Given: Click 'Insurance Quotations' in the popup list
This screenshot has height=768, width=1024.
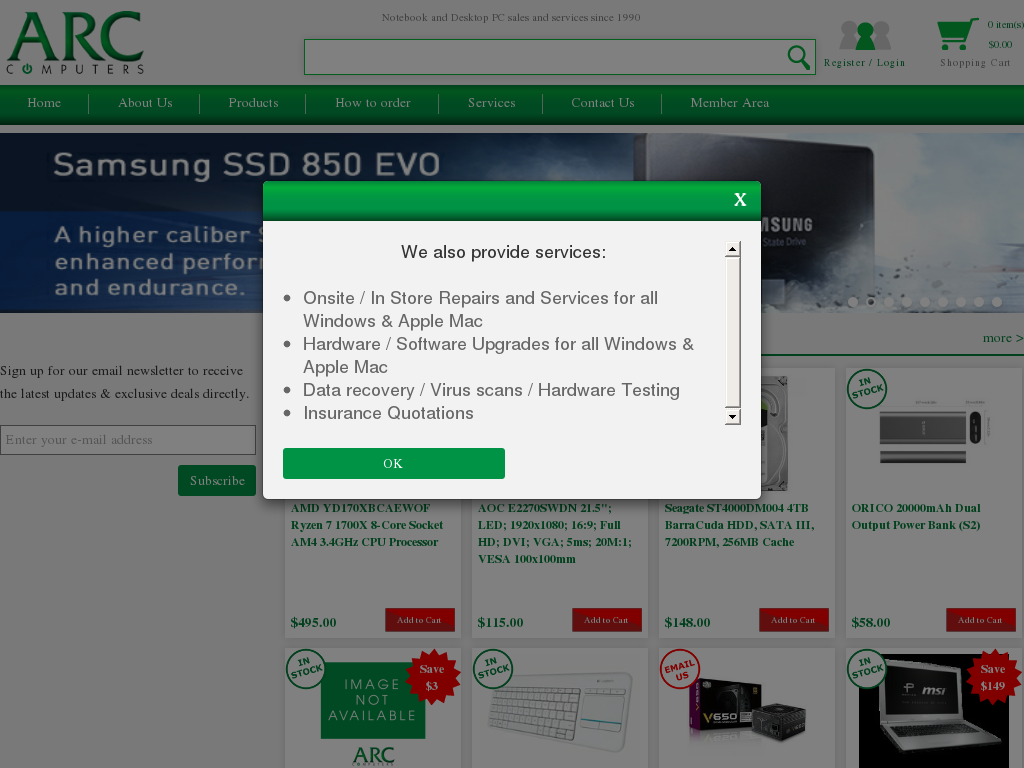Looking at the screenshot, I should point(388,413).
